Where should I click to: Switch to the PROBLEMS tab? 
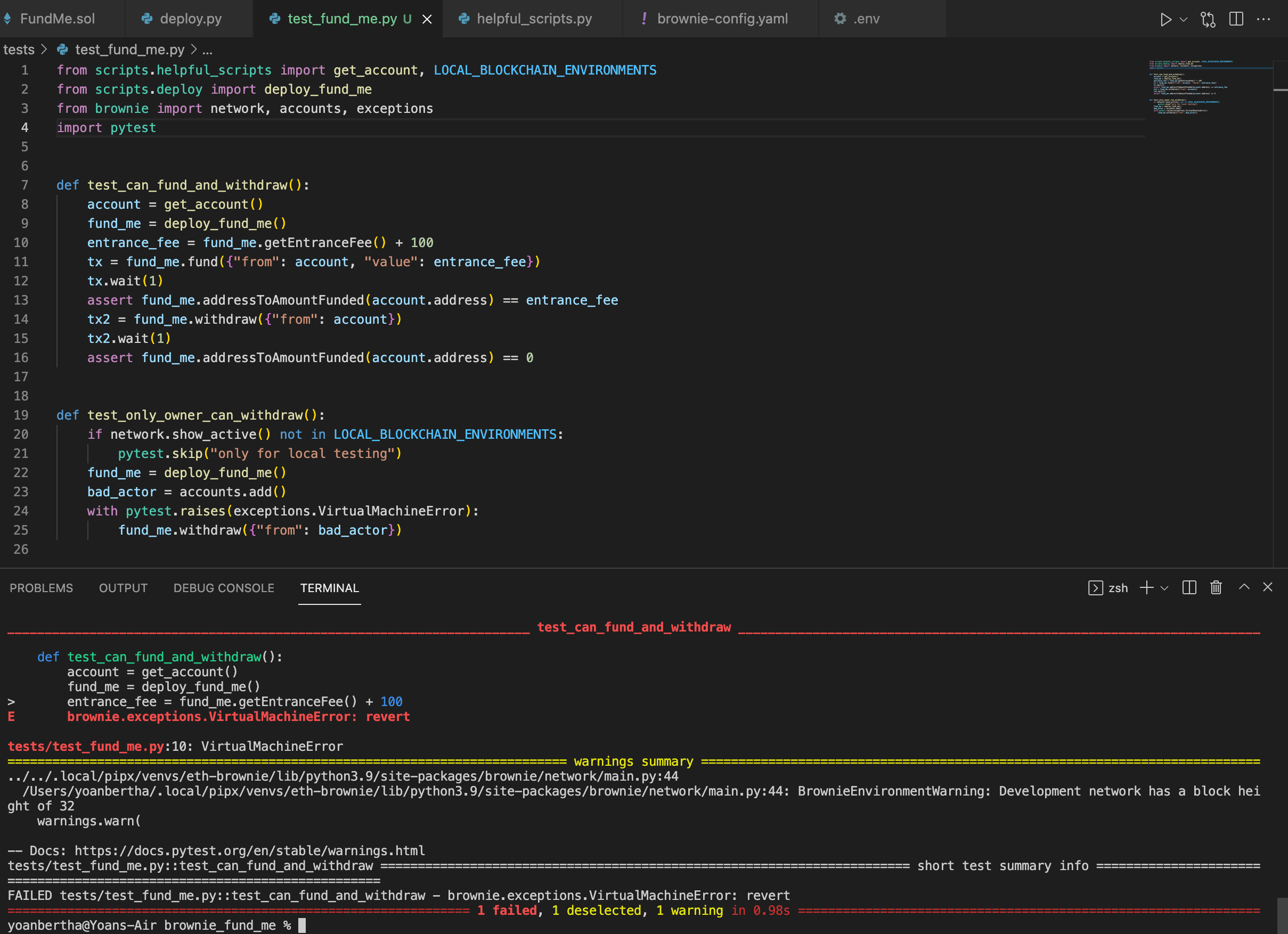pos(41,588)
